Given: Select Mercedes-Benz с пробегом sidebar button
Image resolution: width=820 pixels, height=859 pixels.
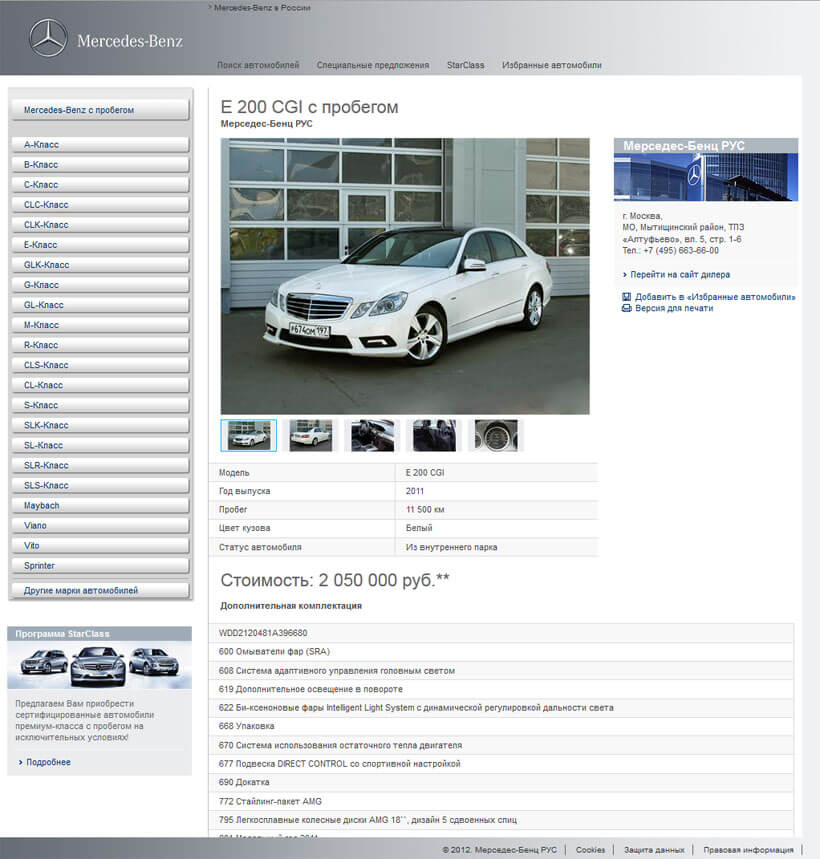Looking at the screenshot, I should click(100, 110).
